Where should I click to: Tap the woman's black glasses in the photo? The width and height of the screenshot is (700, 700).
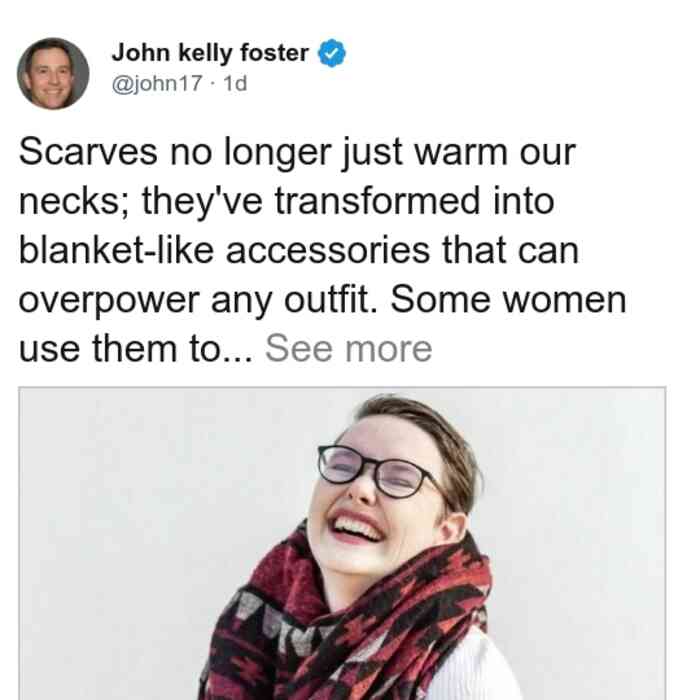tap(379, 472)
